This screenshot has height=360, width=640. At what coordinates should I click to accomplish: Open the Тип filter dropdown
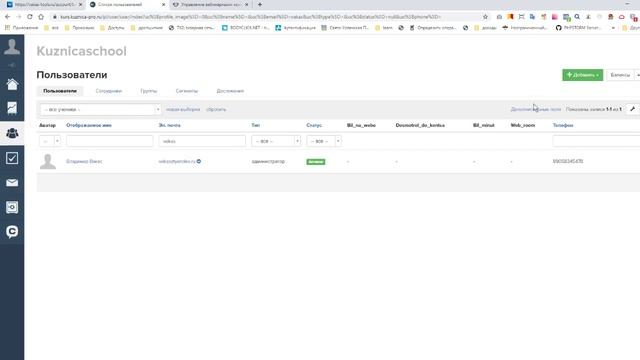[276, 141]
